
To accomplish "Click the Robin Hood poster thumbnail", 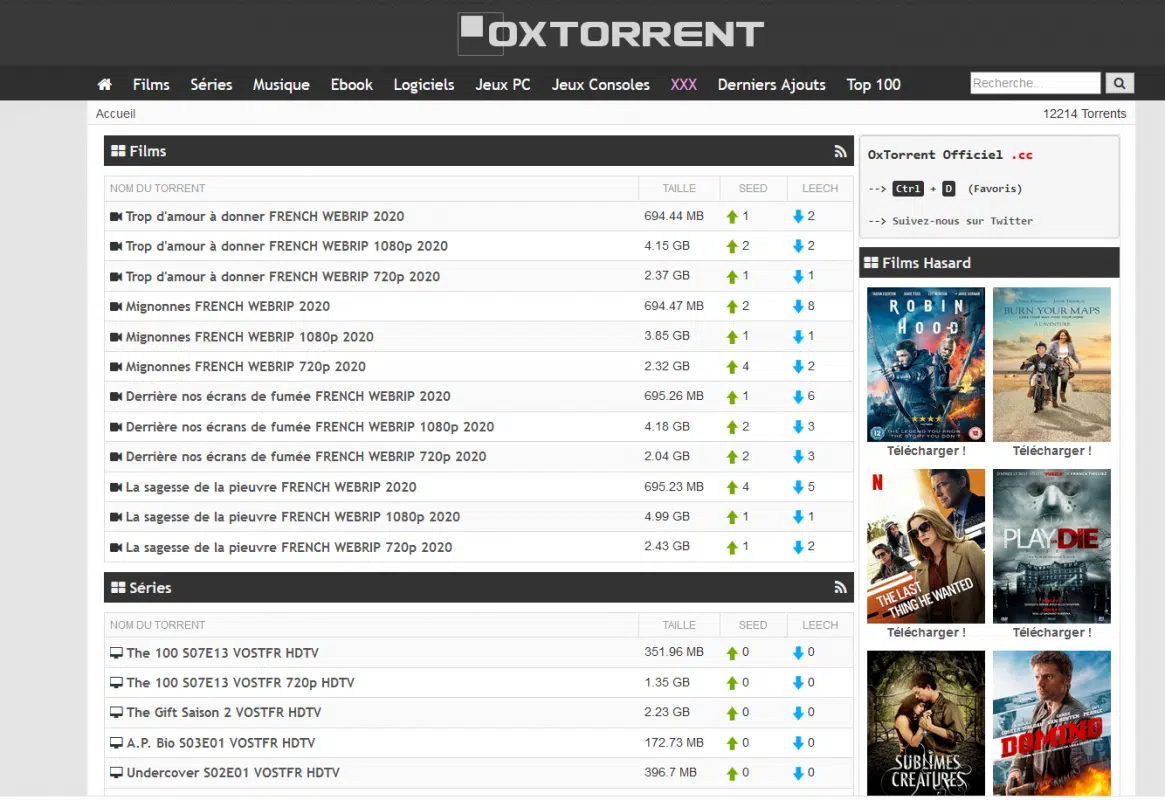I will (926, 364).
